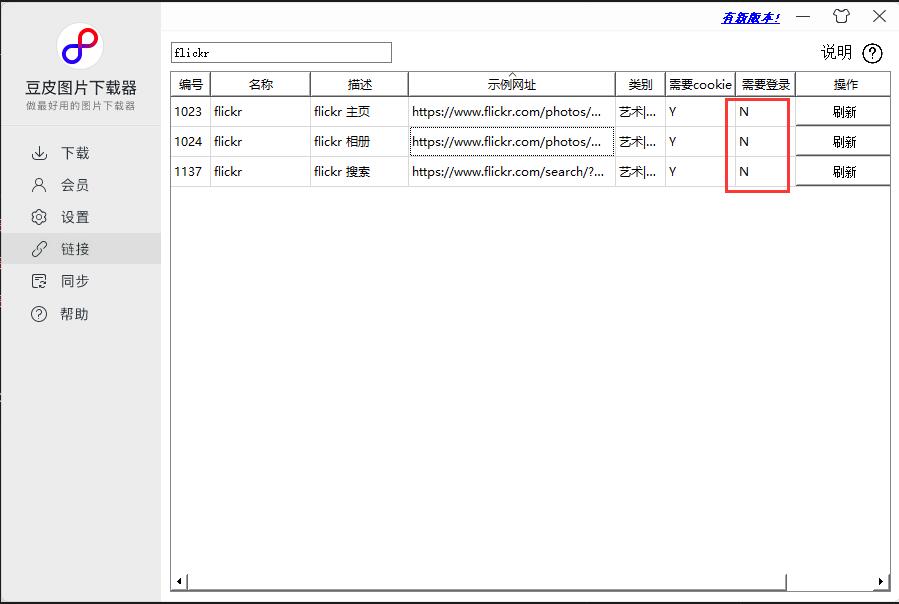Open the 帮助 question mark icon in sidebar

[x=39, y=314]
